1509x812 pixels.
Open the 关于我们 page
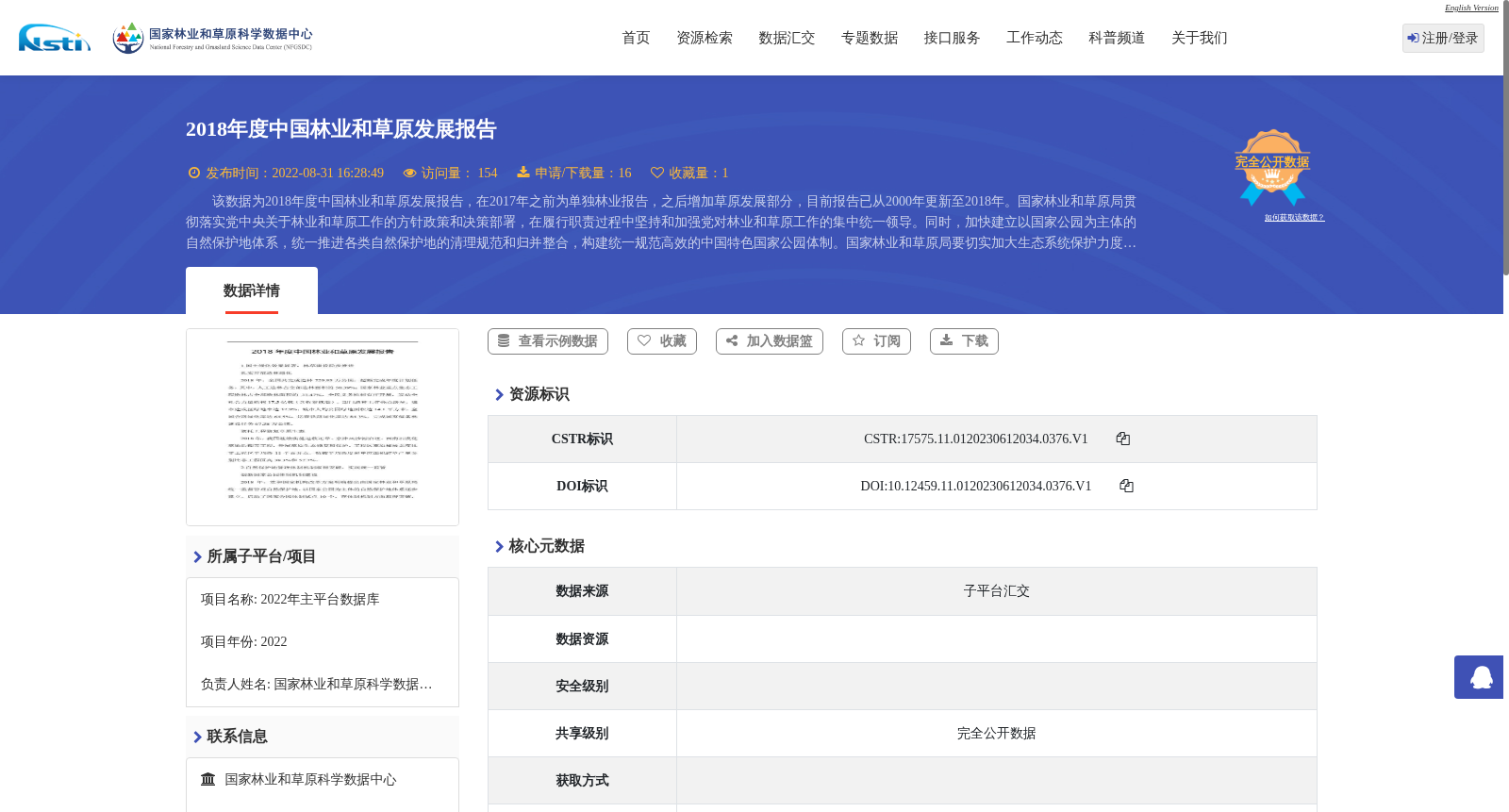(x=1200, y=38)
